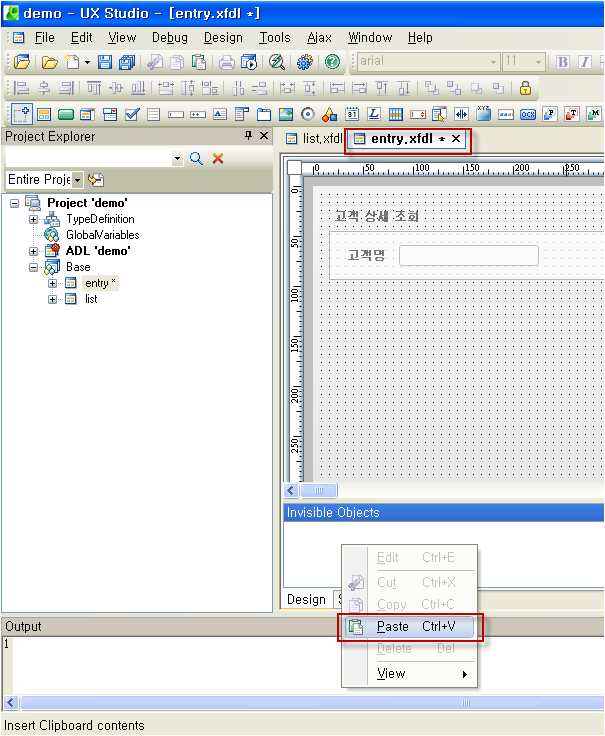Click the Save icon in the toolbar
The height and width of the screenshot is (736, 605).
point(104,62)
